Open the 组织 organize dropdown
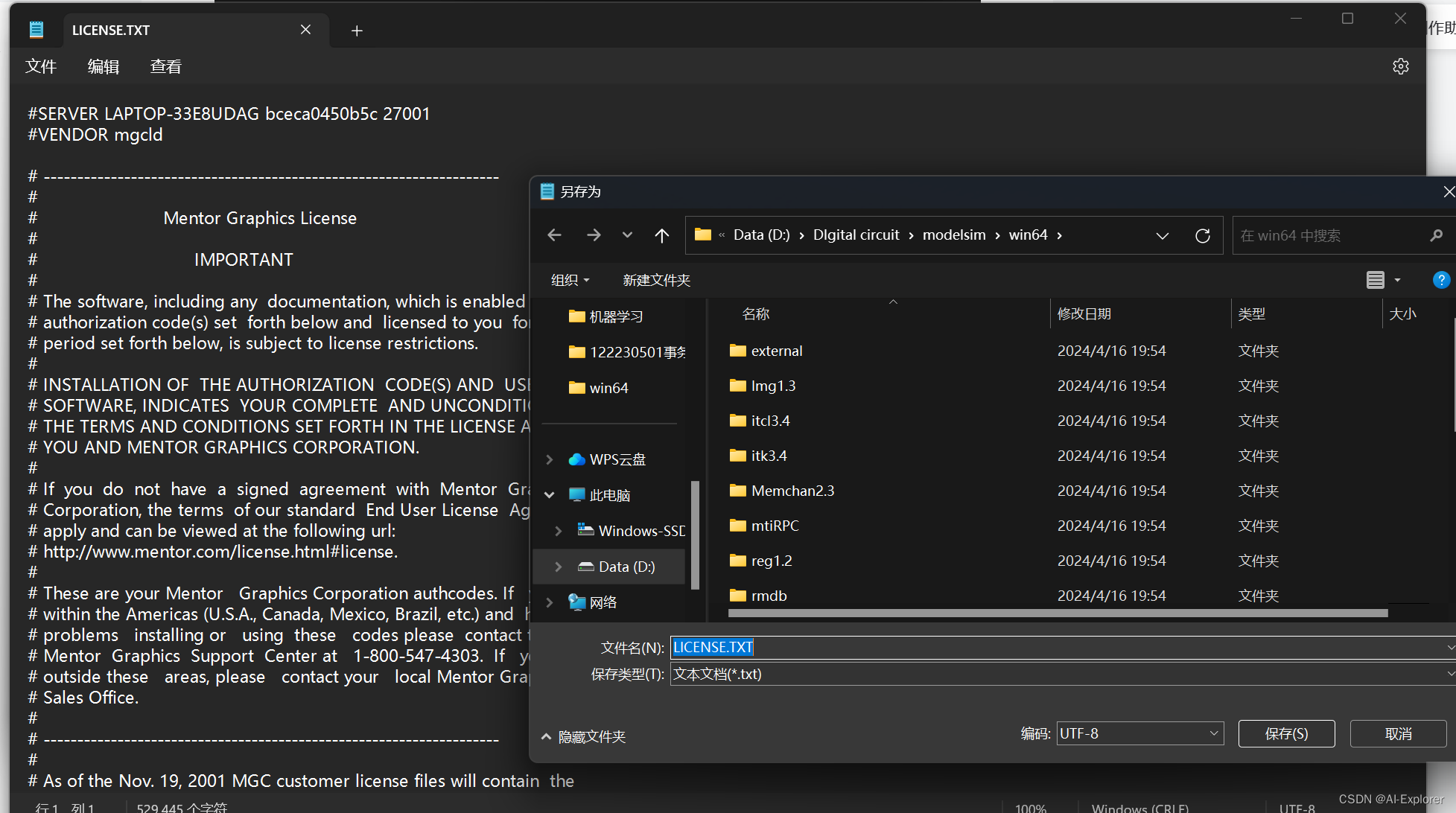This screenshot has width=1456, height=813. 570,280
